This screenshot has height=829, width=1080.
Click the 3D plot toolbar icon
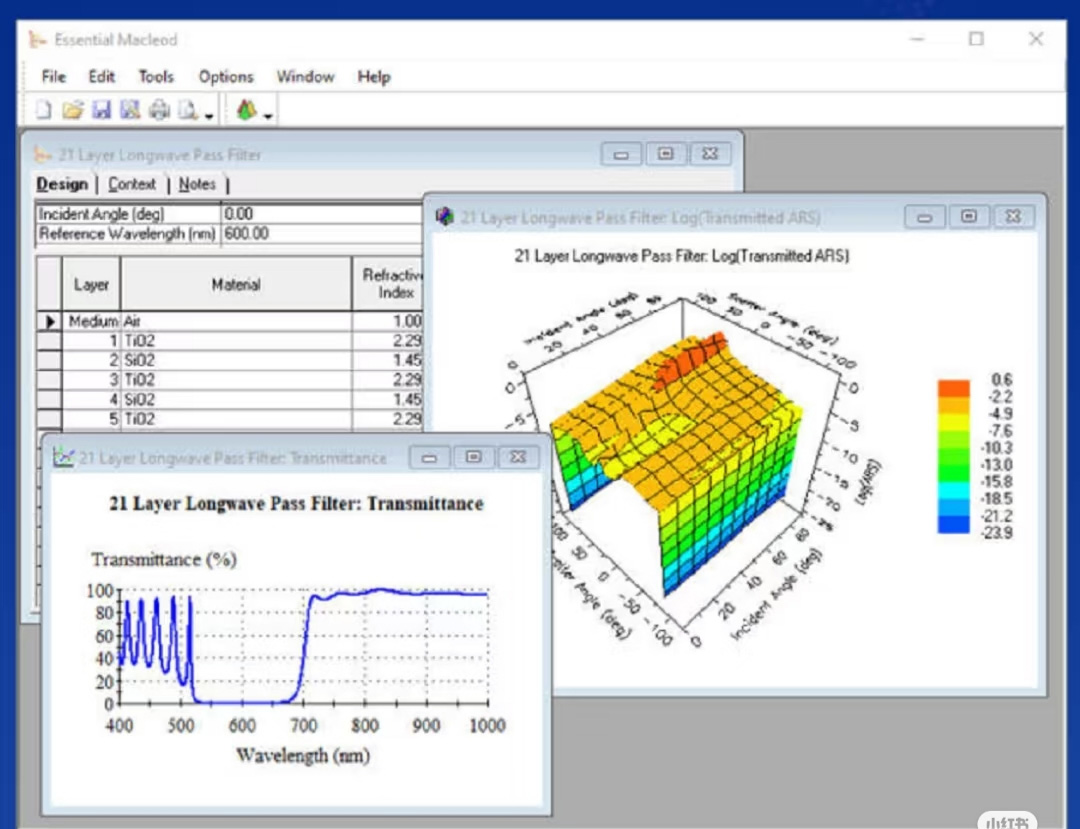[246, 111]
